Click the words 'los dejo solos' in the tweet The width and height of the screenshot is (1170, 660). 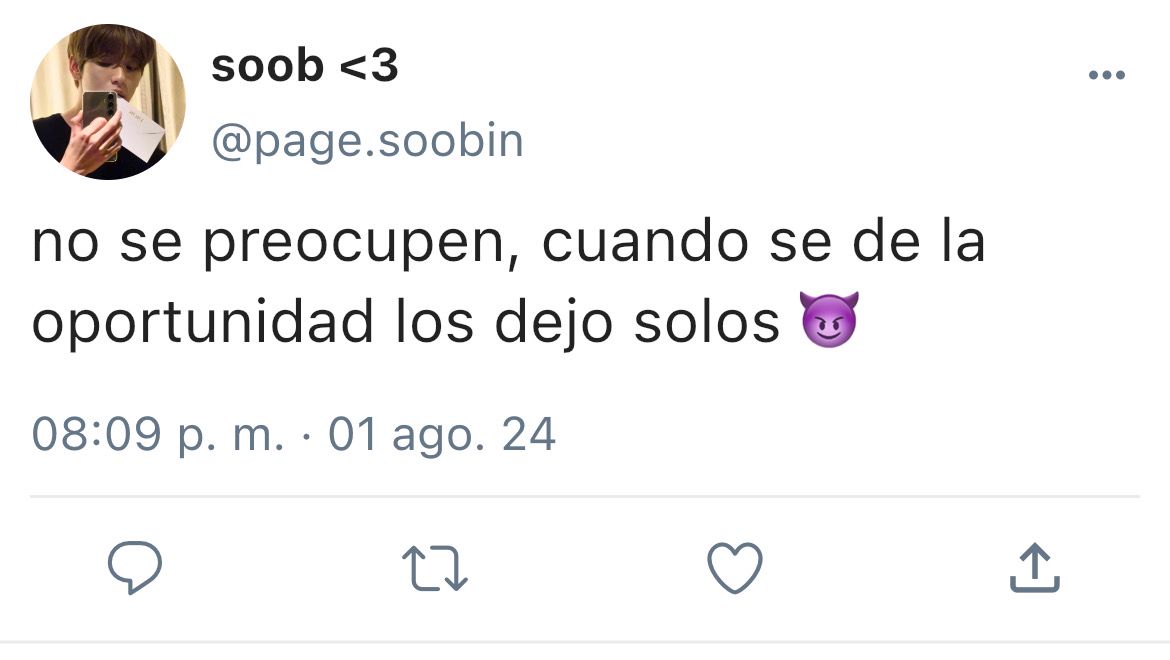(x=587, y=323)
